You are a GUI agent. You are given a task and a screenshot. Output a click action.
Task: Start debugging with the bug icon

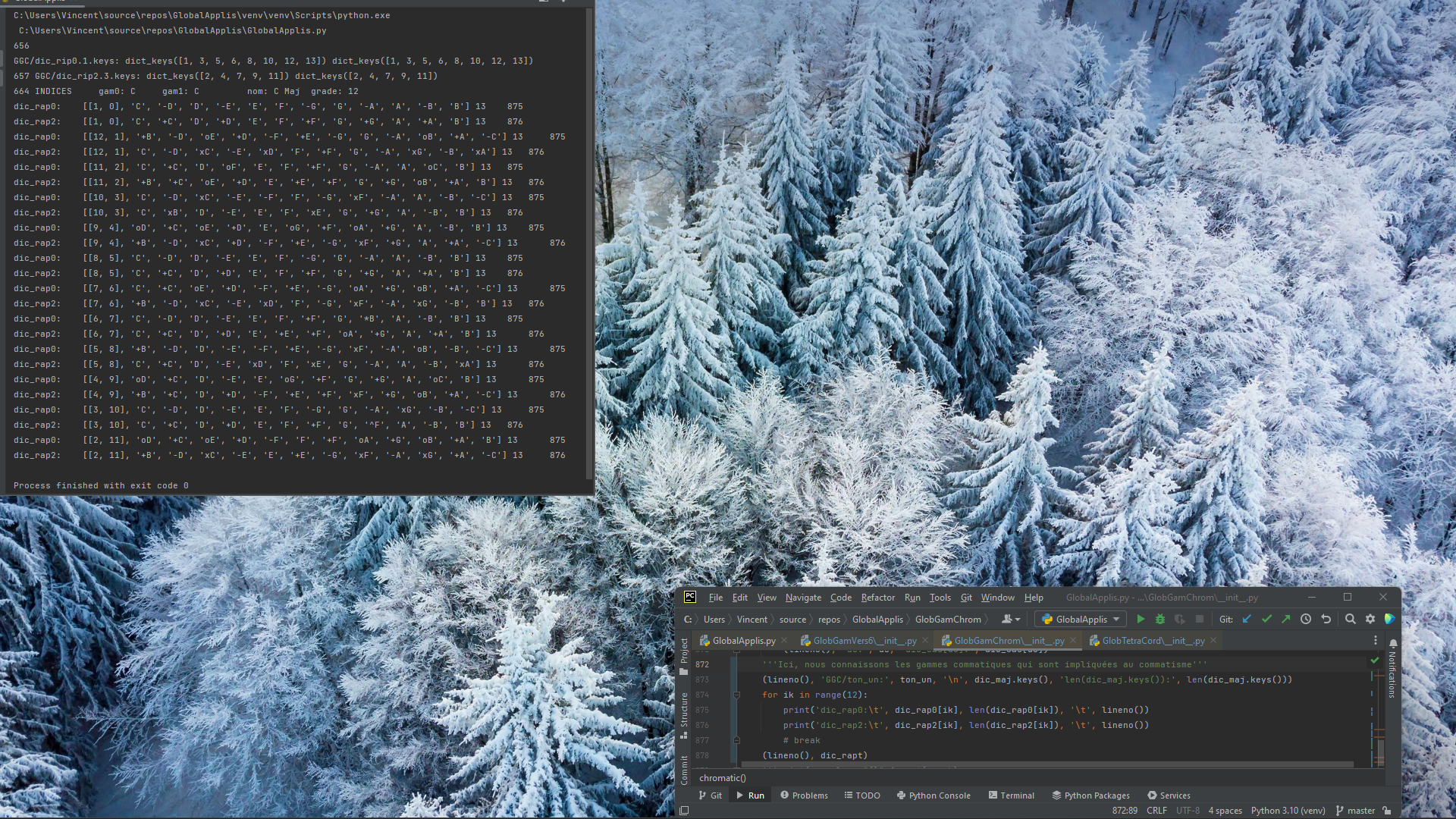(x=1159, y=619)
